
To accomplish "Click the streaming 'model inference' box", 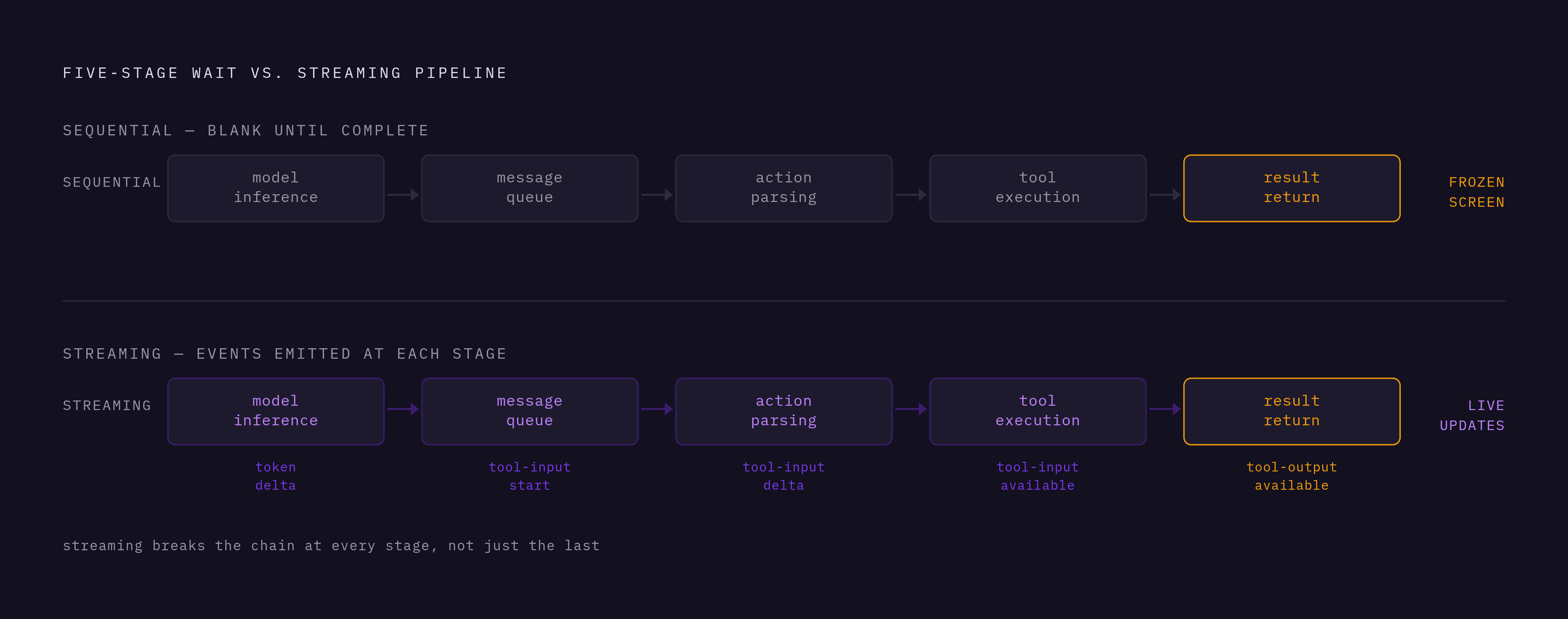I will click(x=276, y=411).
